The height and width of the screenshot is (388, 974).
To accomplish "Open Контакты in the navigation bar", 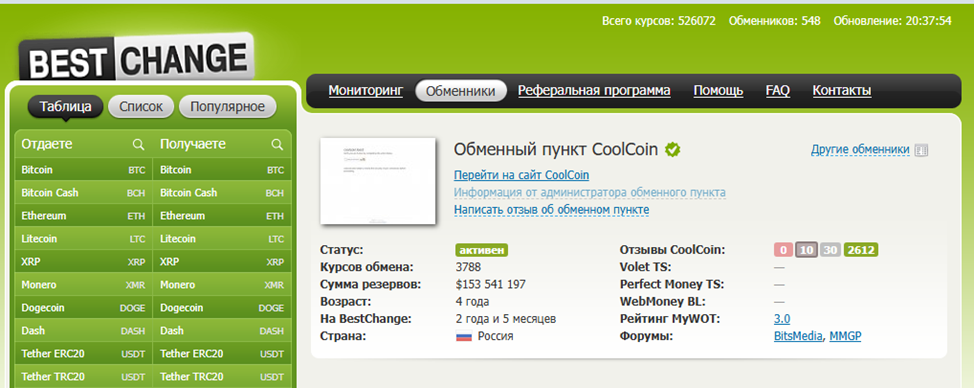I will coord(842,91).
